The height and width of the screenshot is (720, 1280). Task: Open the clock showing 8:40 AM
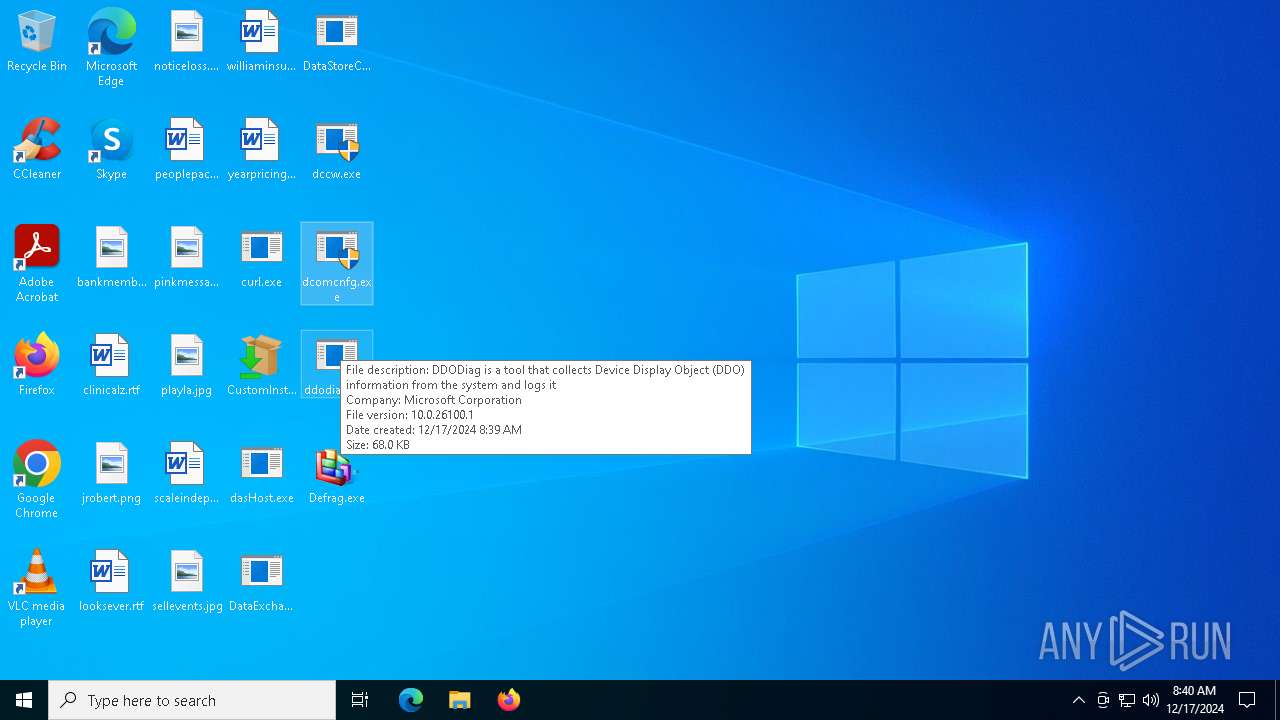click(1194, 700)
